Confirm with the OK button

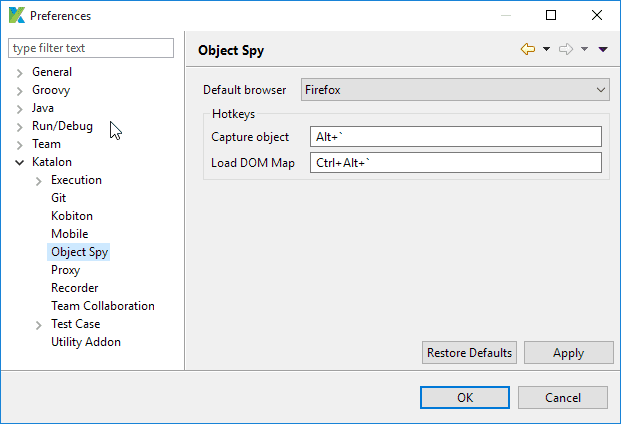coord(465,397)
